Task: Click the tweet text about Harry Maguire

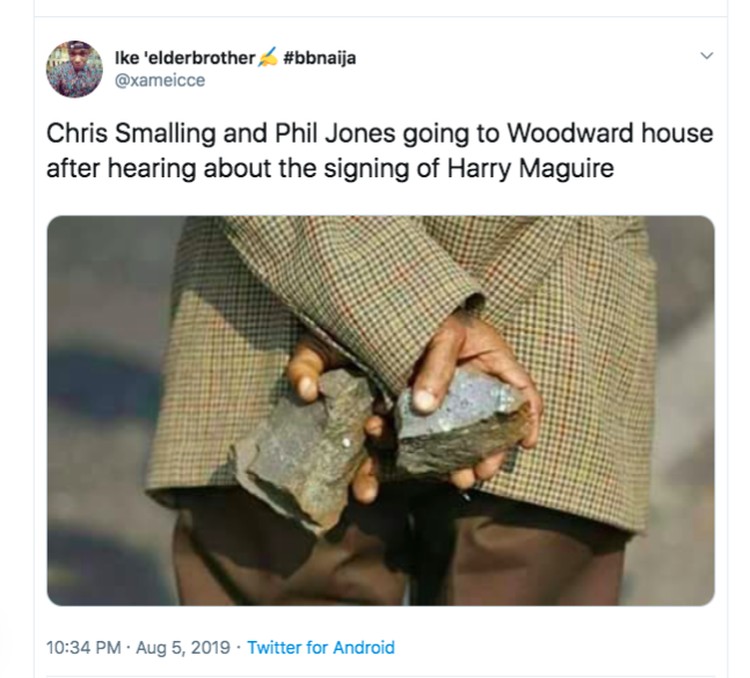Action: tap(379, 150)
